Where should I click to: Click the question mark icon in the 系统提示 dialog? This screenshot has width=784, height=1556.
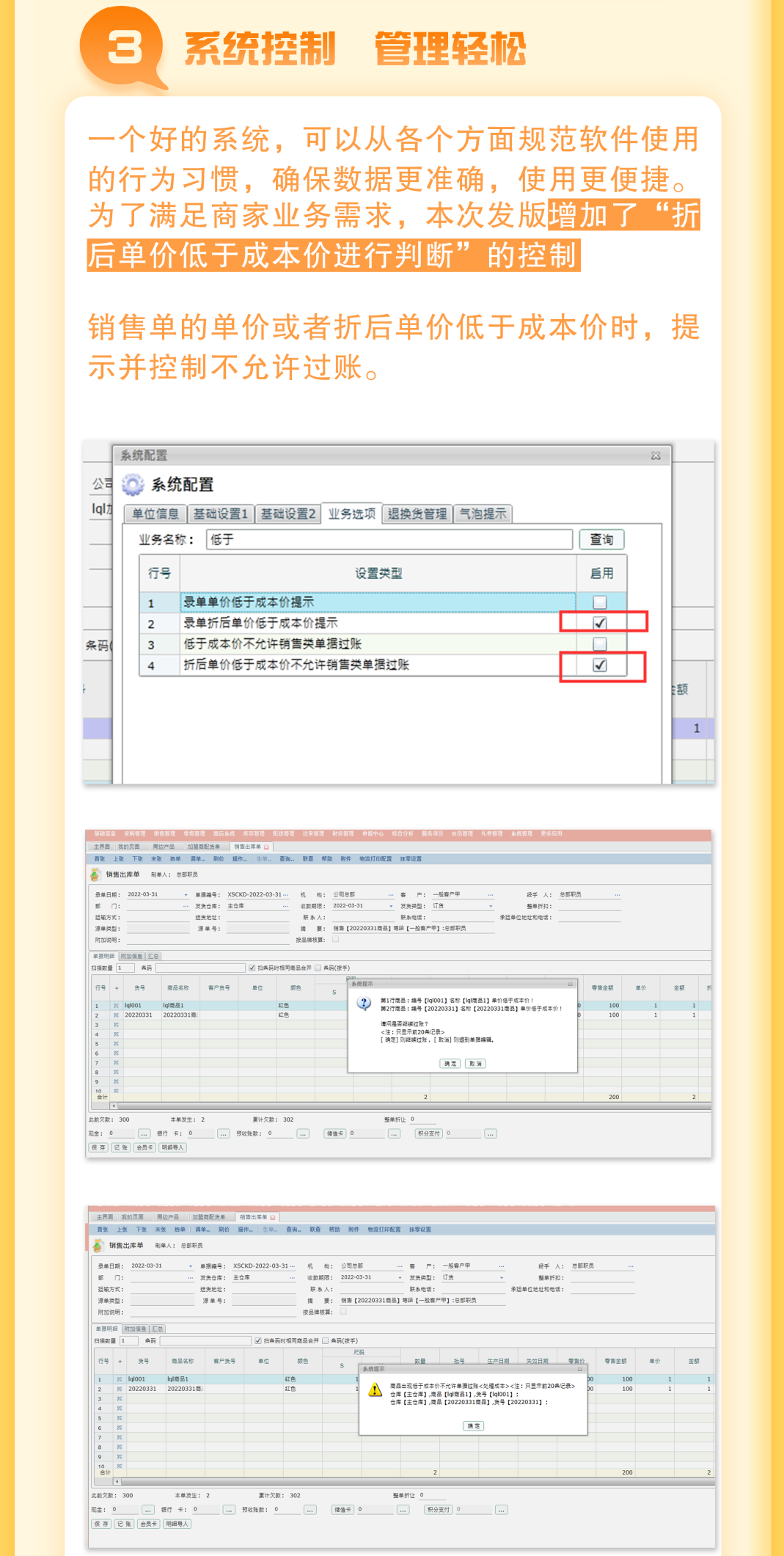364,1003
